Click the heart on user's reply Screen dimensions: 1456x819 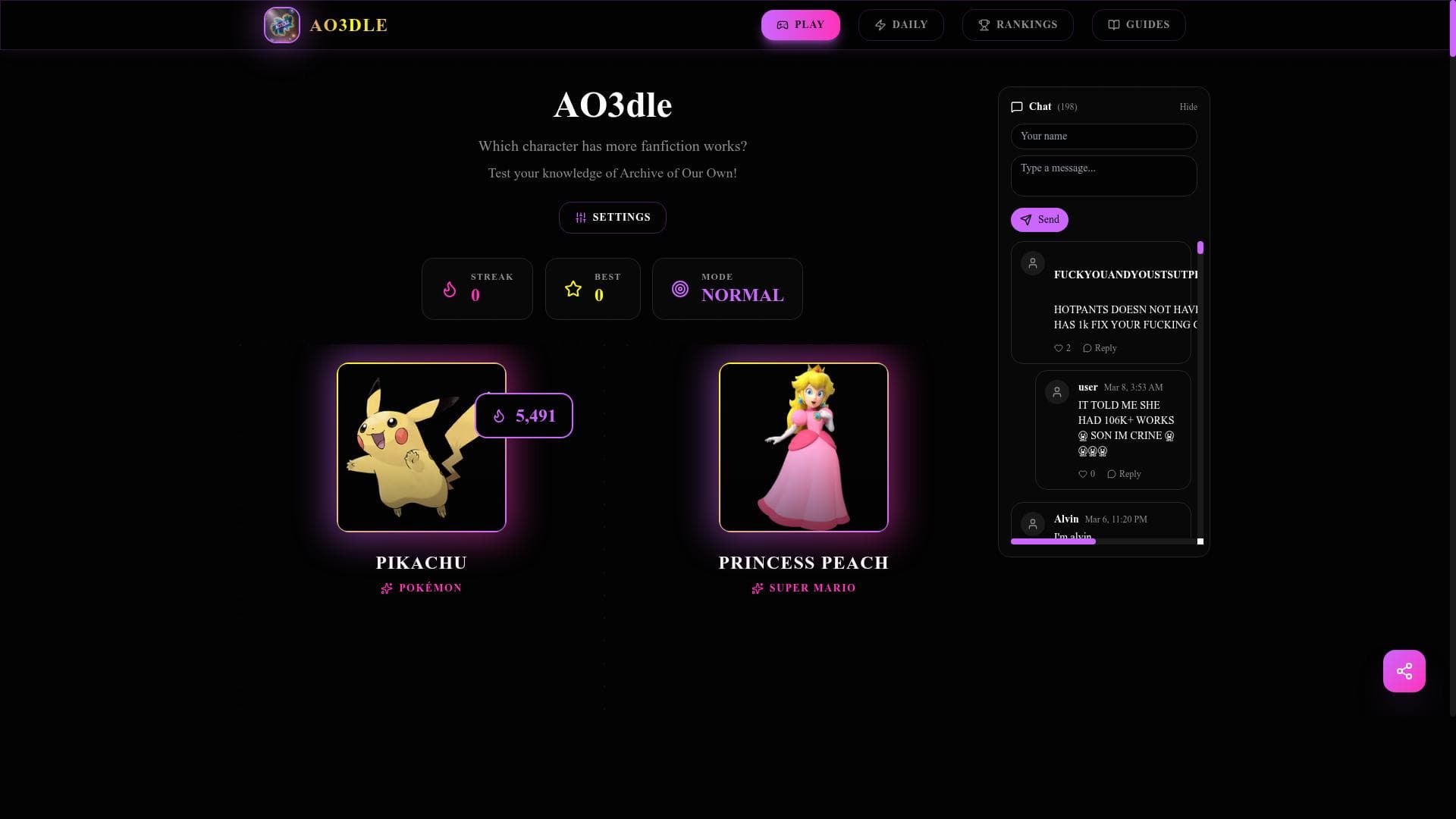[1083, 474]
